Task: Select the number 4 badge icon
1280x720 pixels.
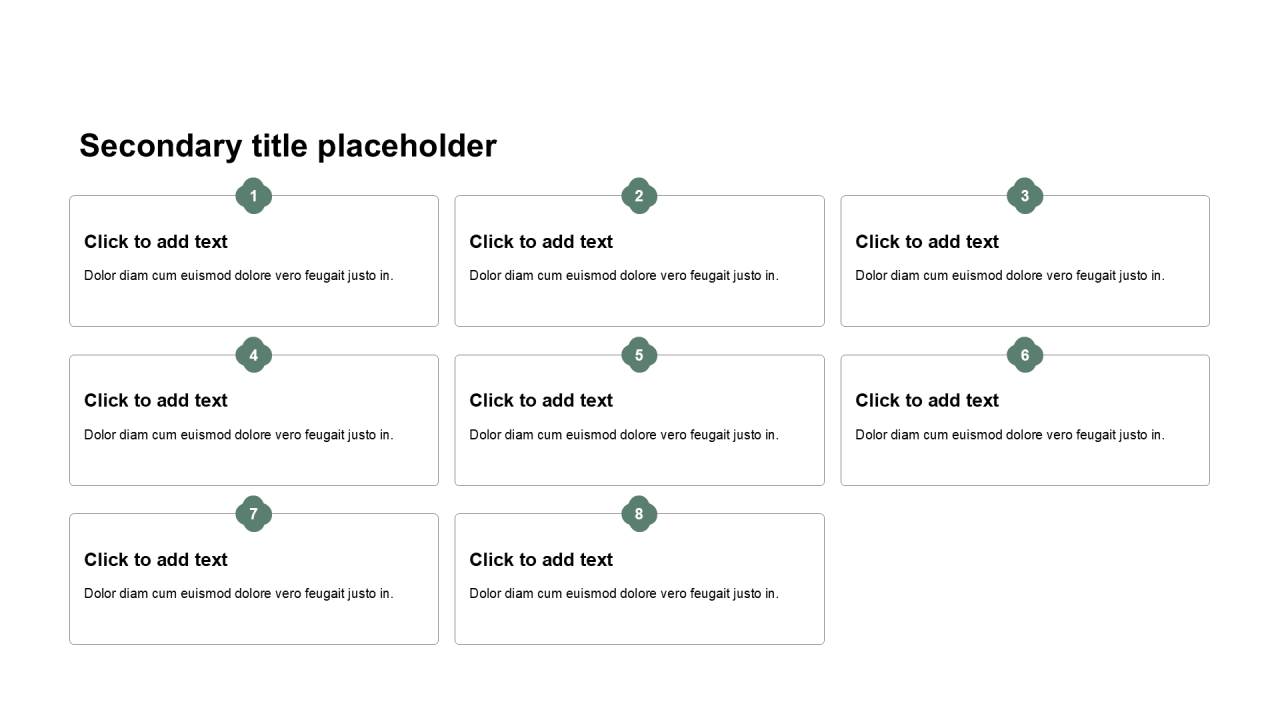Action: 254,355
